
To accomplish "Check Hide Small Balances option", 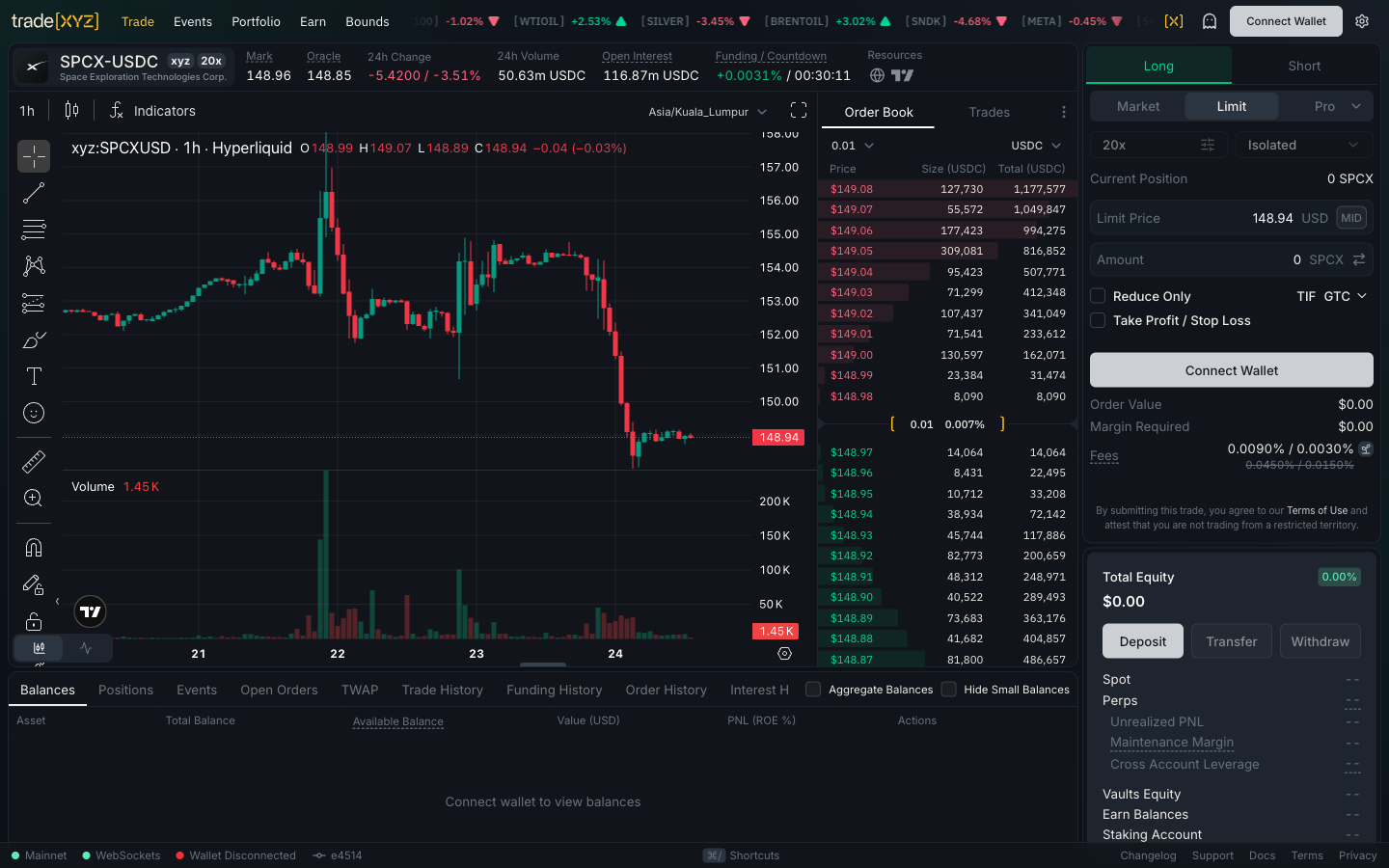I will pyautogui.click(x=948, y=690).
